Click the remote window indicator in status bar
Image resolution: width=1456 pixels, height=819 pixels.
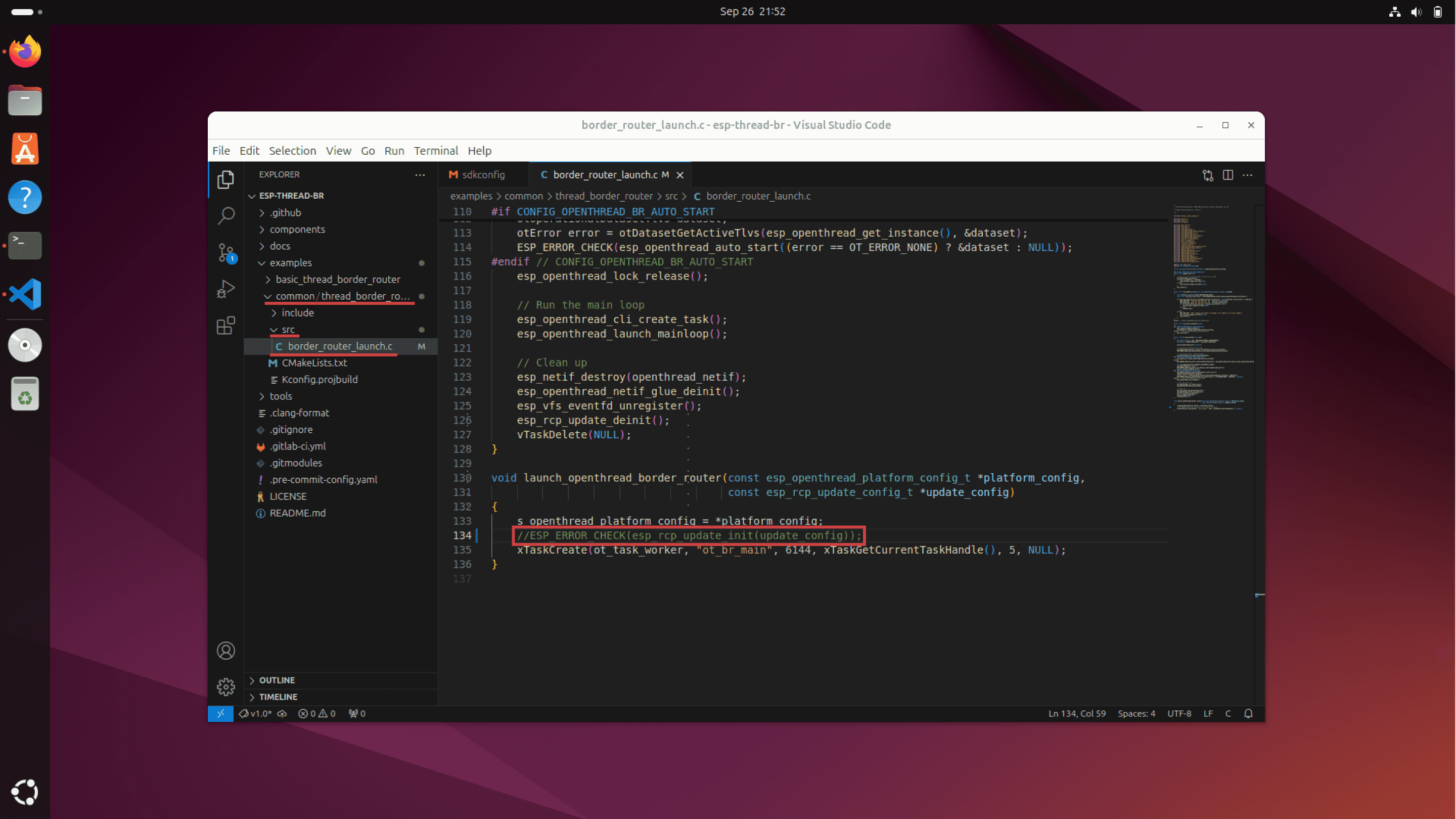pos(220,713)
